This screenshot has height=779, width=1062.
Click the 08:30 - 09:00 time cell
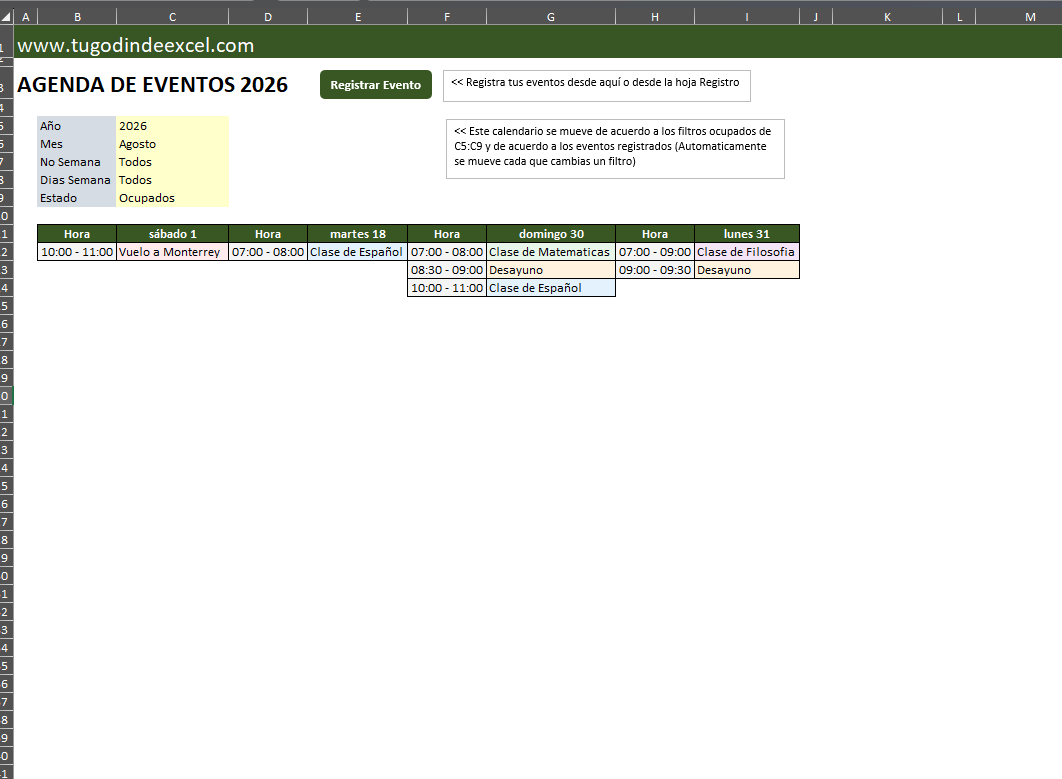tap(447, 270)
